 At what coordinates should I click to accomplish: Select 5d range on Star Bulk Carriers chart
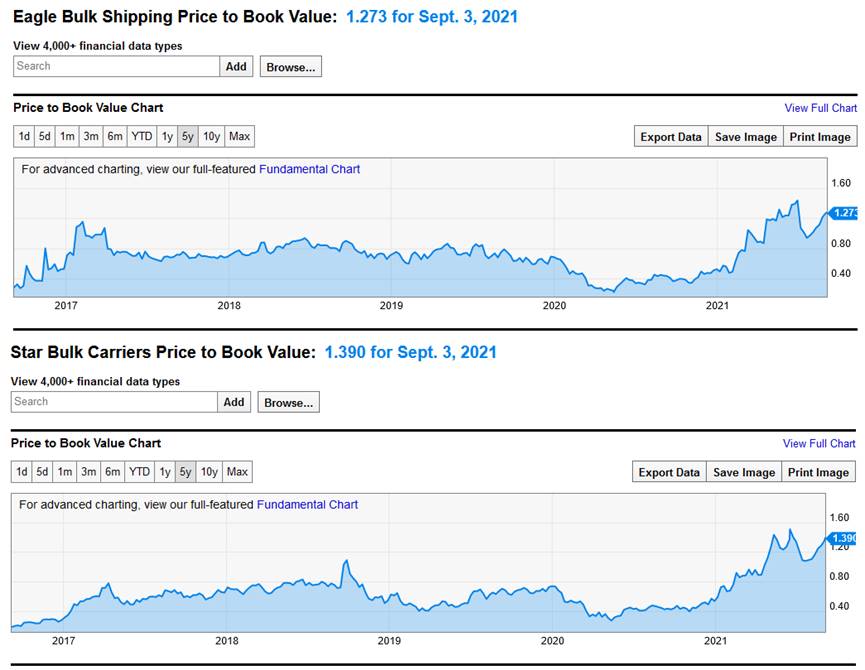coord(42,471)
